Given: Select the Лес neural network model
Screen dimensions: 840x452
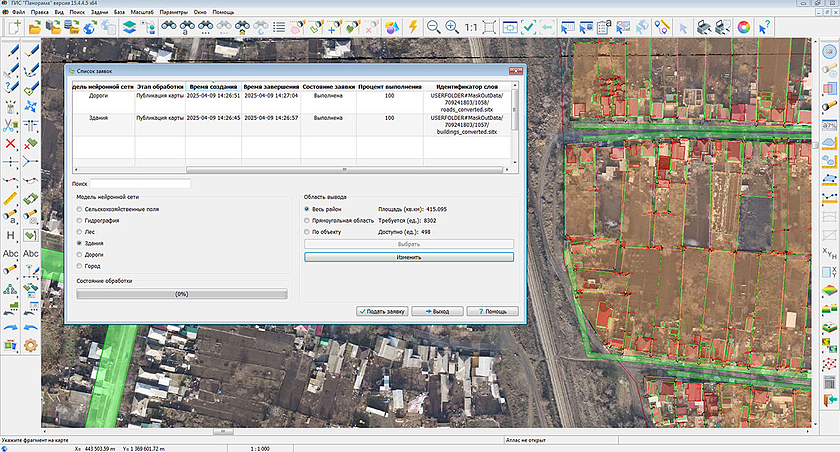Looking at the screenshot, I should (81, 232).
